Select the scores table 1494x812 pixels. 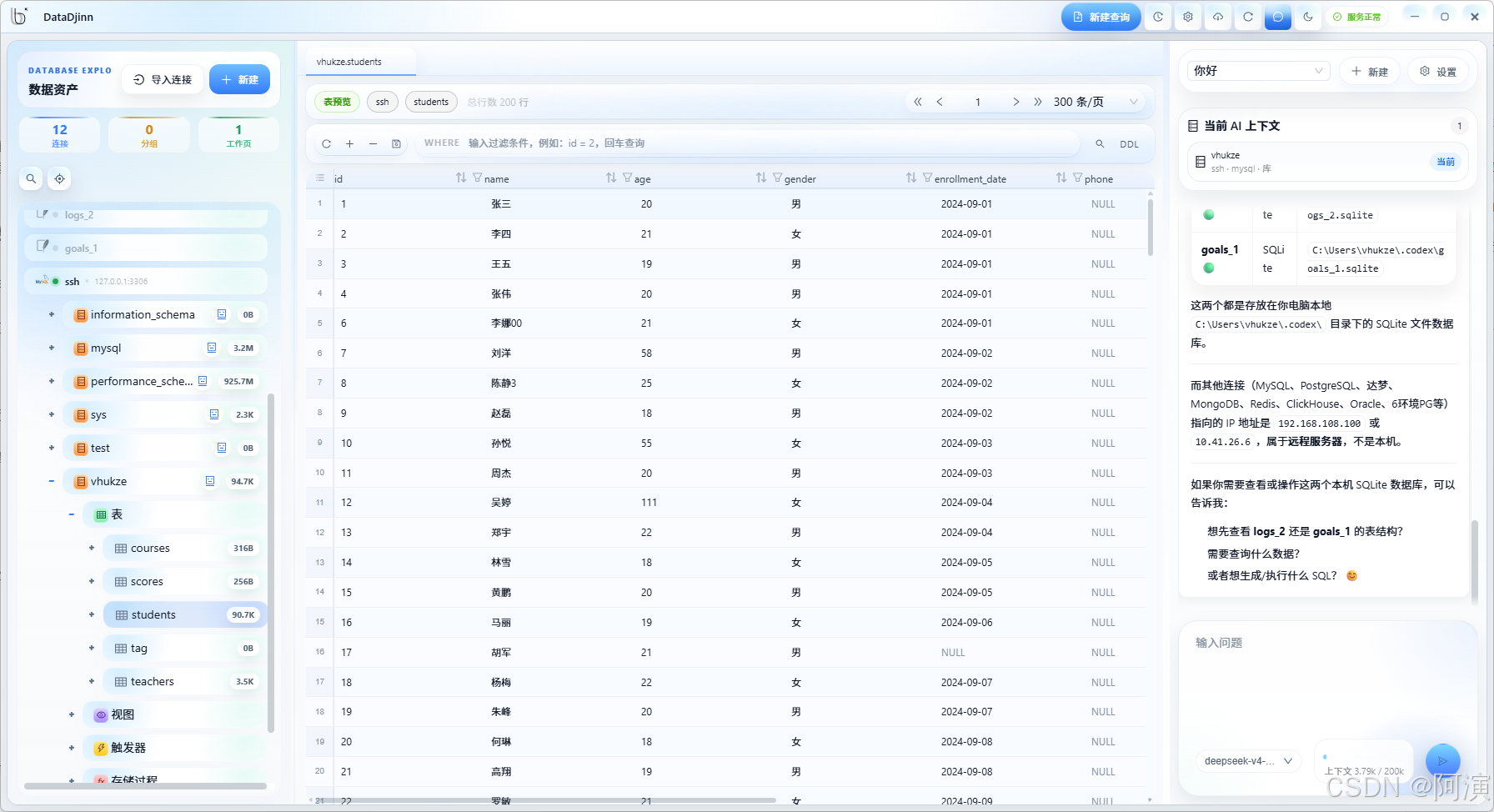coord(183,581)
